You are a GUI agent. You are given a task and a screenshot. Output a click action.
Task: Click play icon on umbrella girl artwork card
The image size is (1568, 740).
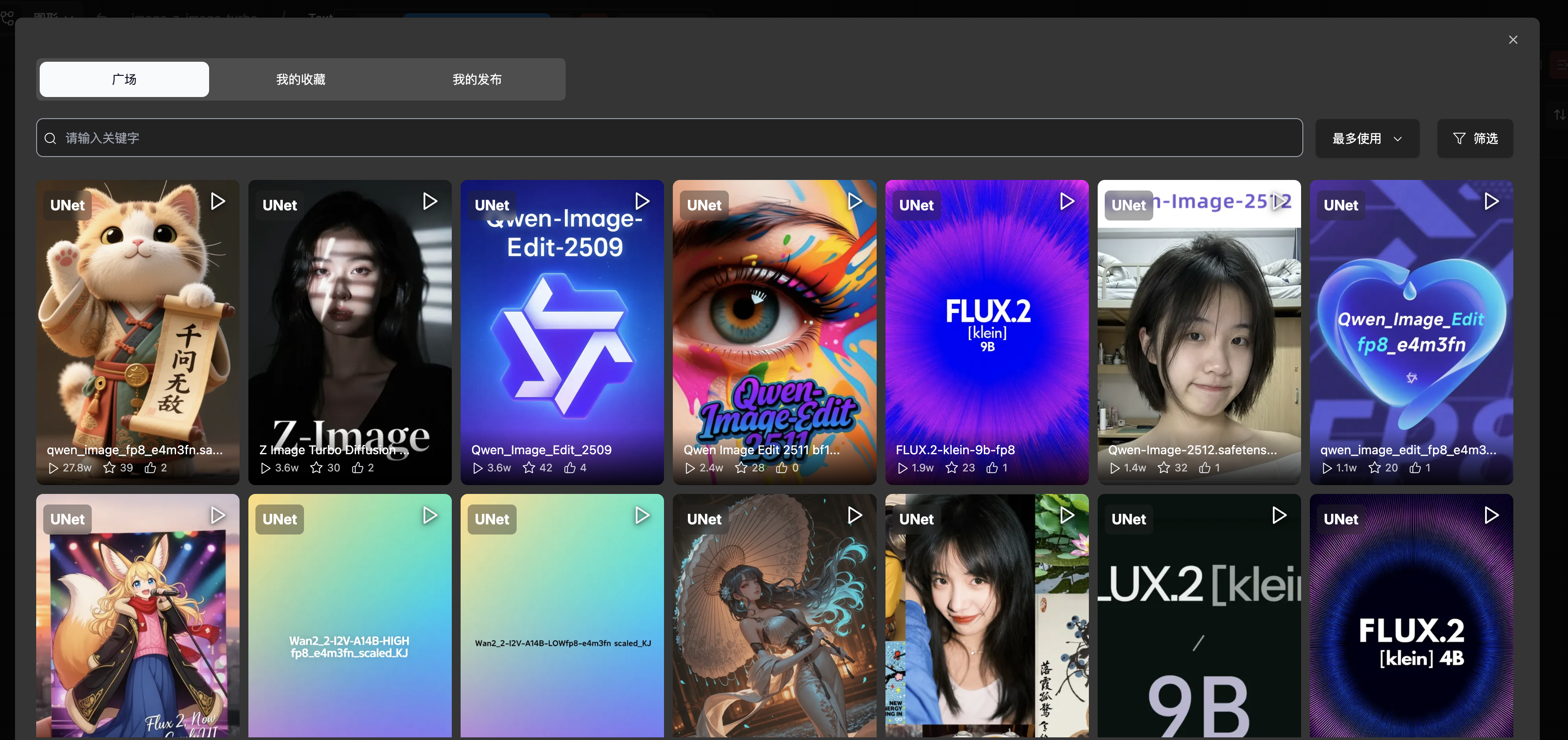[x=855, y=516]
